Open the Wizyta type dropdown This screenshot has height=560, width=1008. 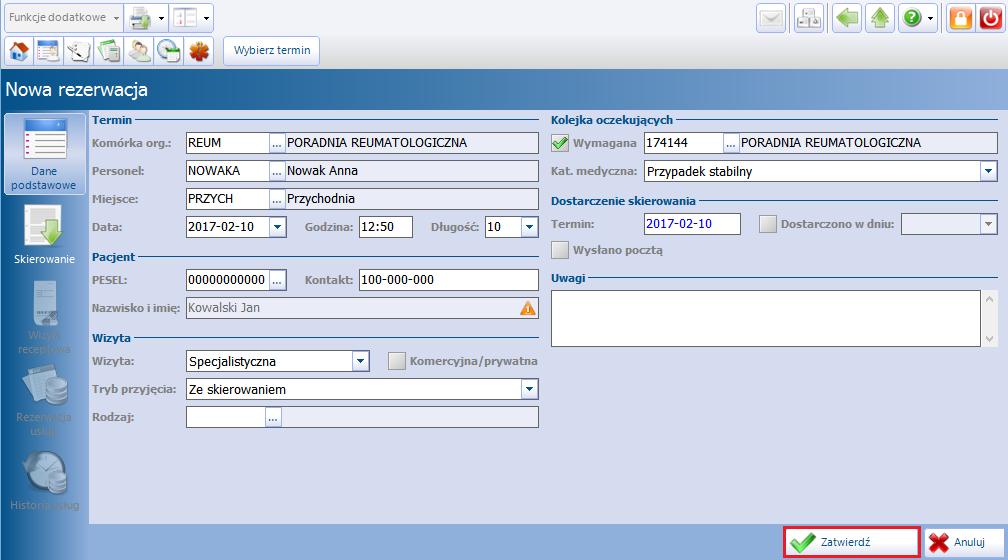tap(361, 361)
